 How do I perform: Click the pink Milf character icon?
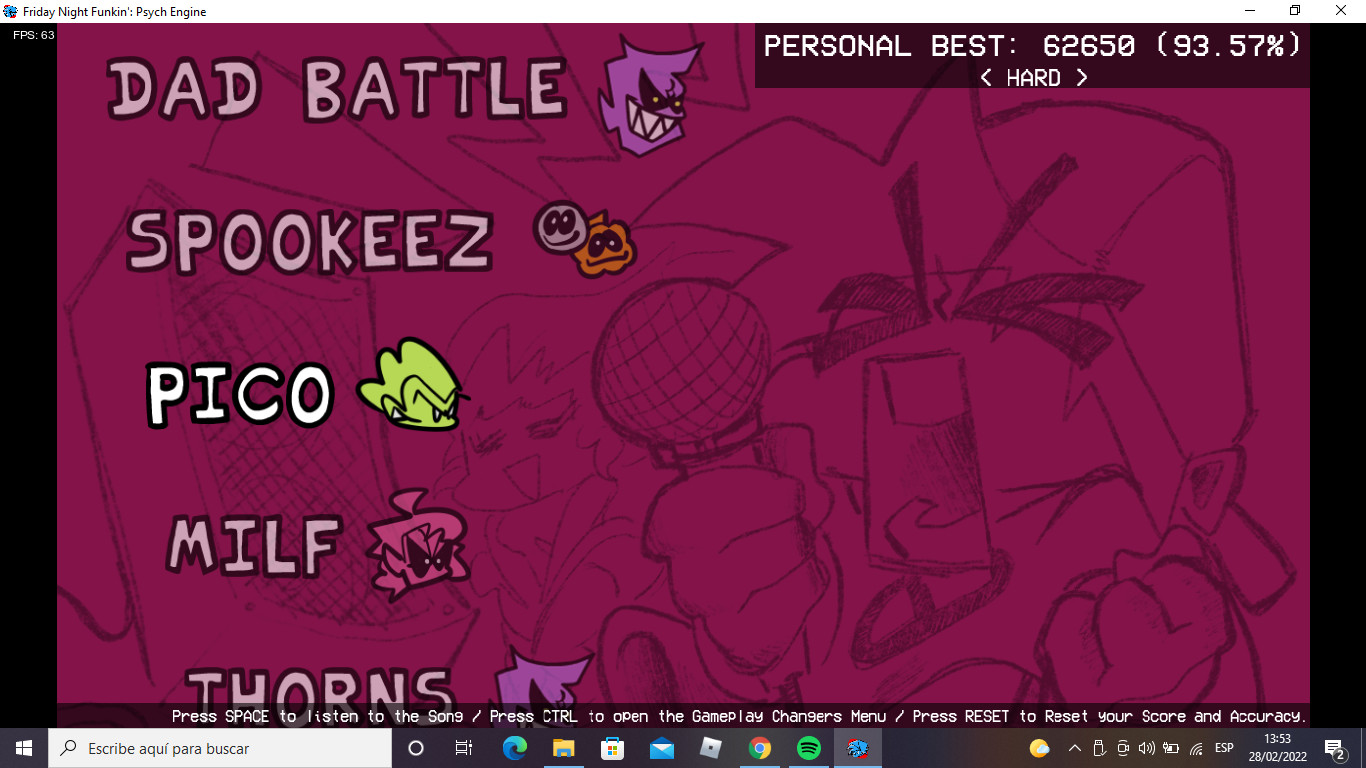pos(417,544)
